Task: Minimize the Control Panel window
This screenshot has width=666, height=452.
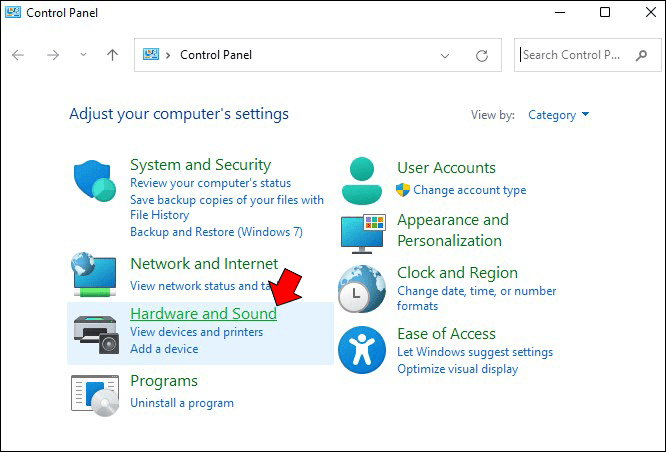Action: click(x=560, y=12)
